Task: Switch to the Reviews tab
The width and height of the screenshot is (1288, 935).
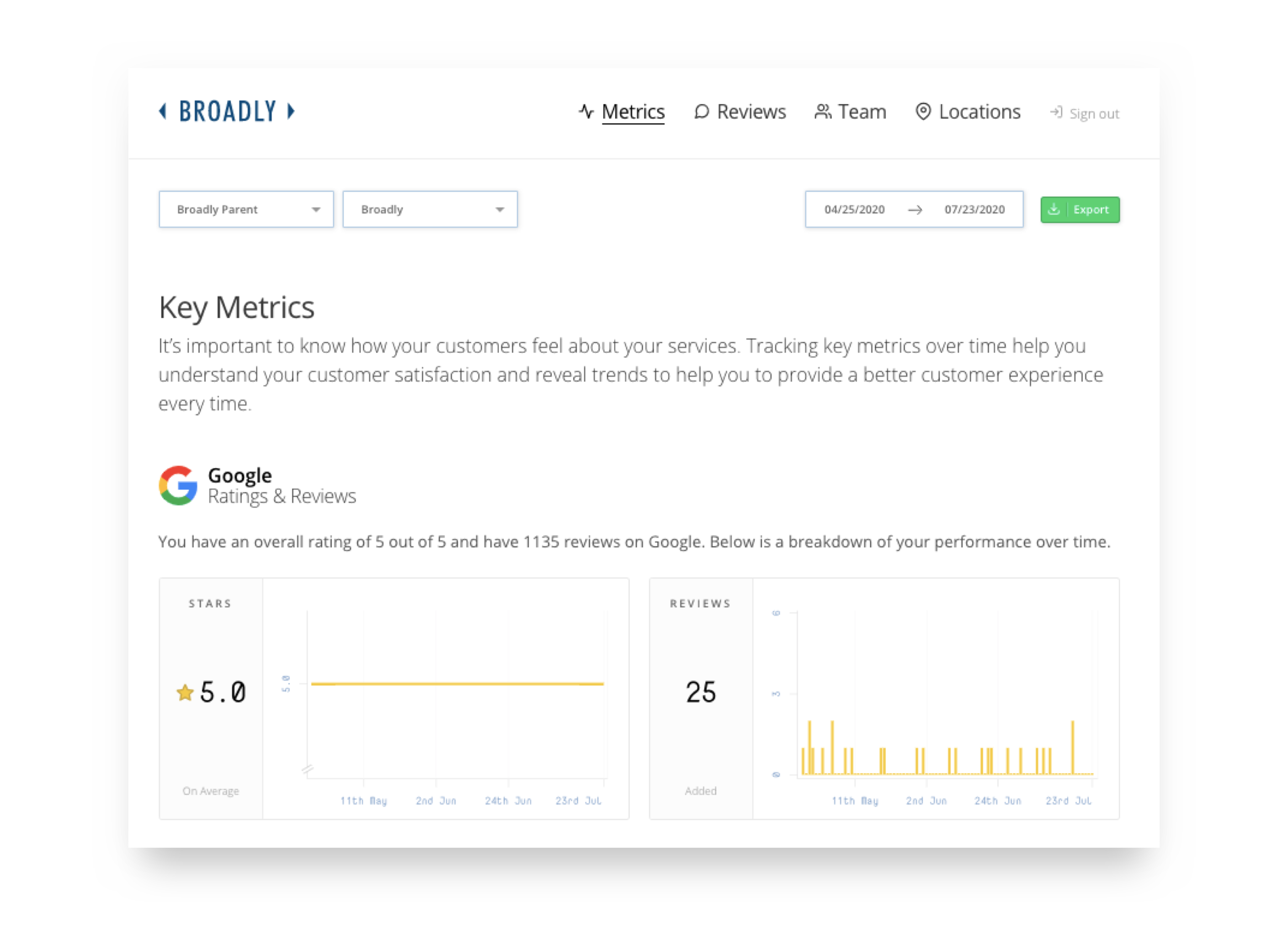Action: (x=751, y=112)
